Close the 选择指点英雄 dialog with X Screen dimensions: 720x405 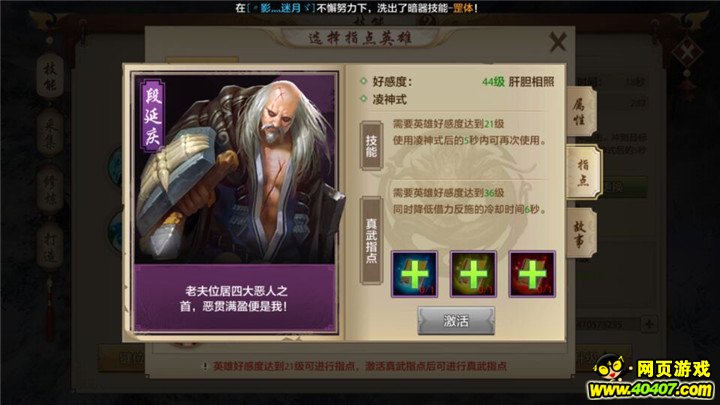click(x=557, y=42)
